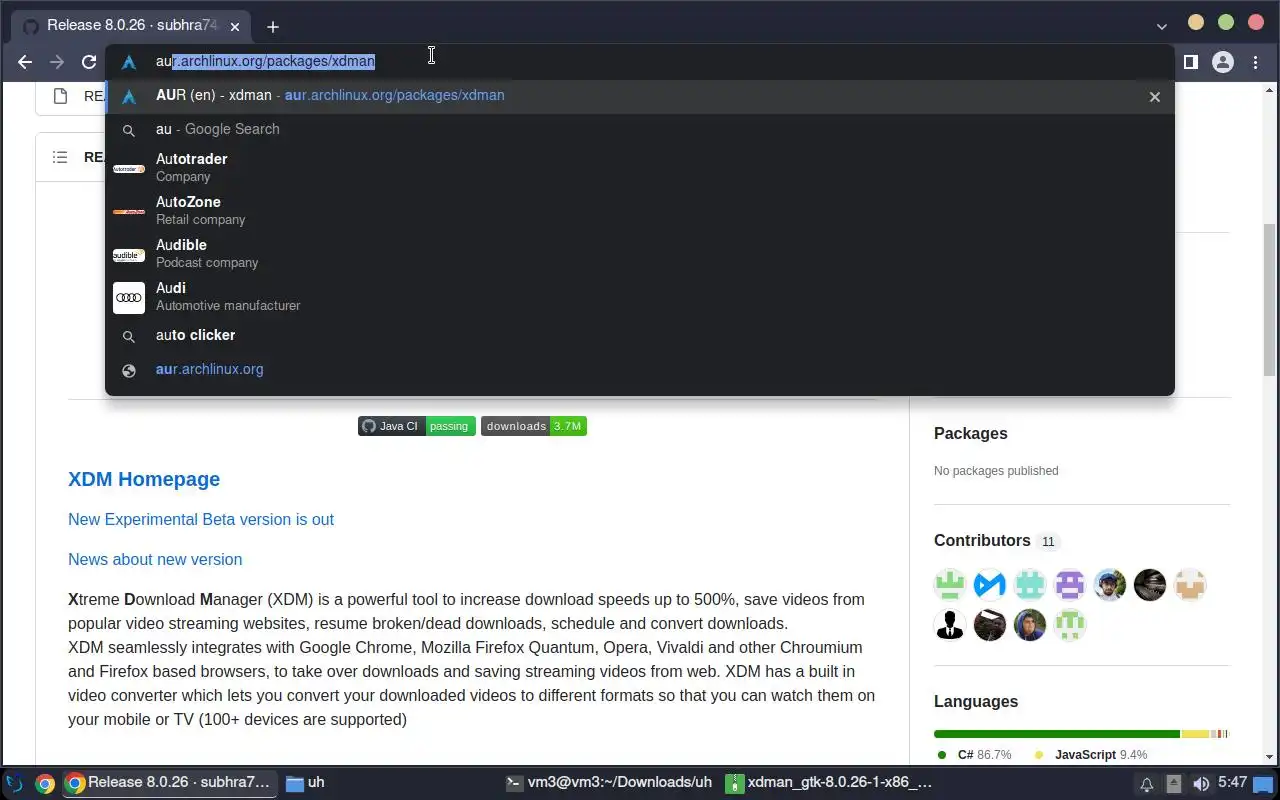Click the green C# language bar segment
1280x800 pixels.
pyautogui.click(x=1057, y=734)
